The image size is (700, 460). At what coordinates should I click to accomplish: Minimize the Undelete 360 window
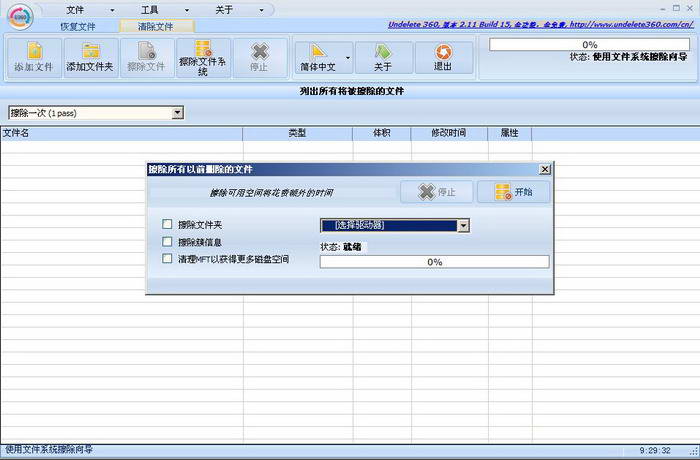point(663,8)
